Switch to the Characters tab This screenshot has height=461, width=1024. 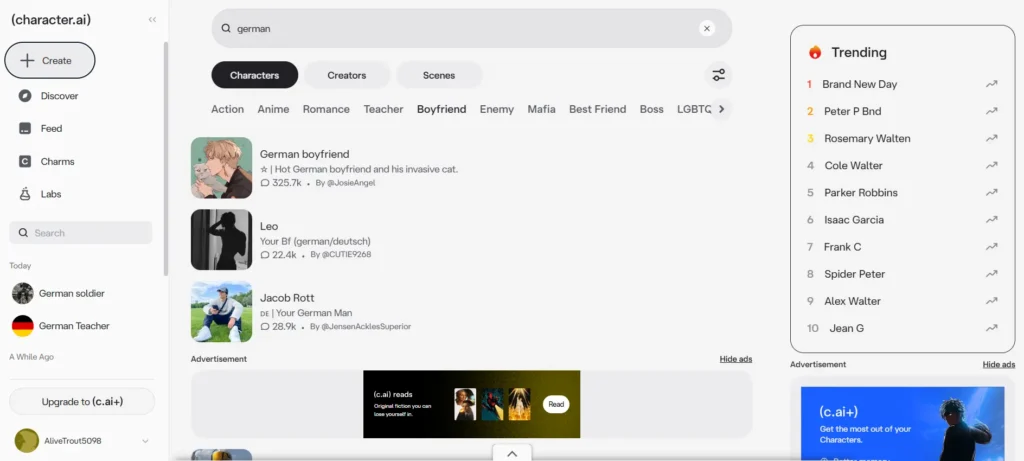coord(255,75)
